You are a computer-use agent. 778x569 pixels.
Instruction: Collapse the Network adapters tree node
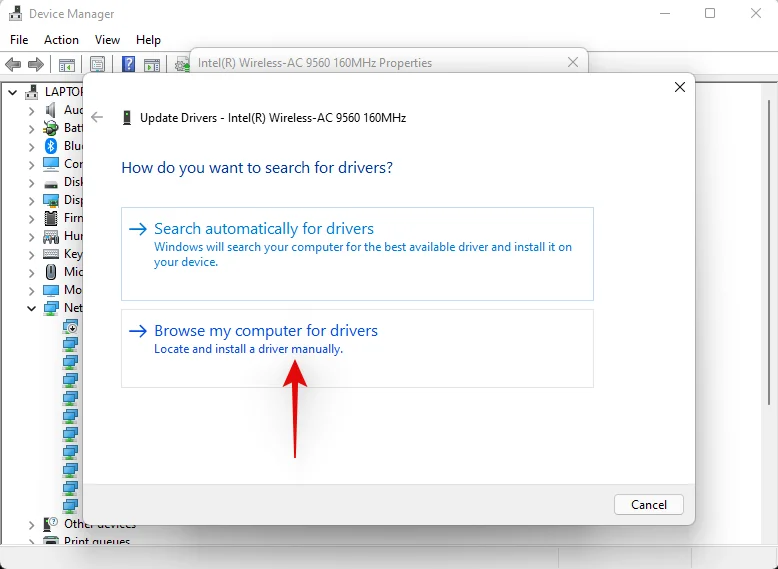pyautogui.click(x=31, y=309)
